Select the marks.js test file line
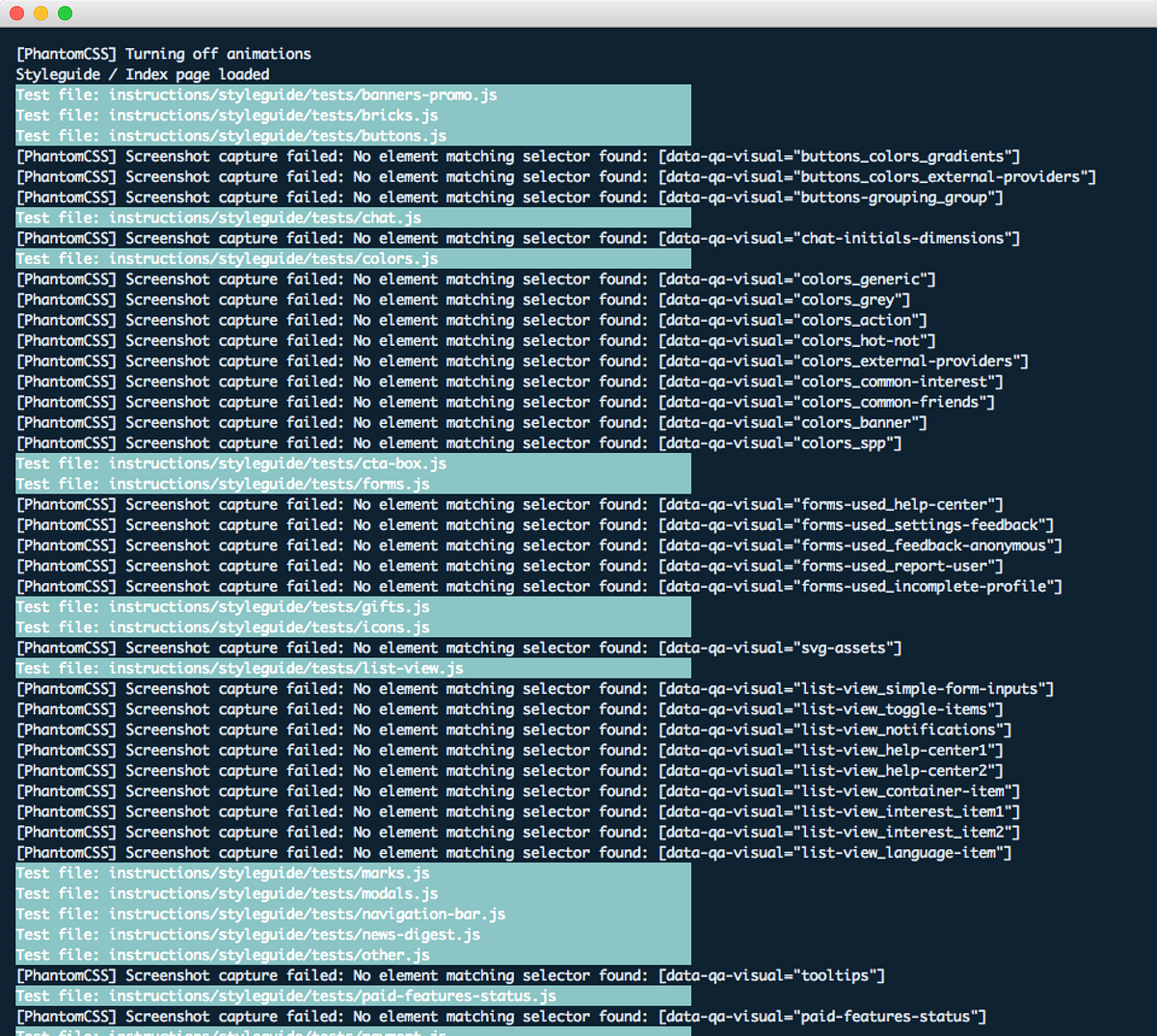 pos(354,873)
